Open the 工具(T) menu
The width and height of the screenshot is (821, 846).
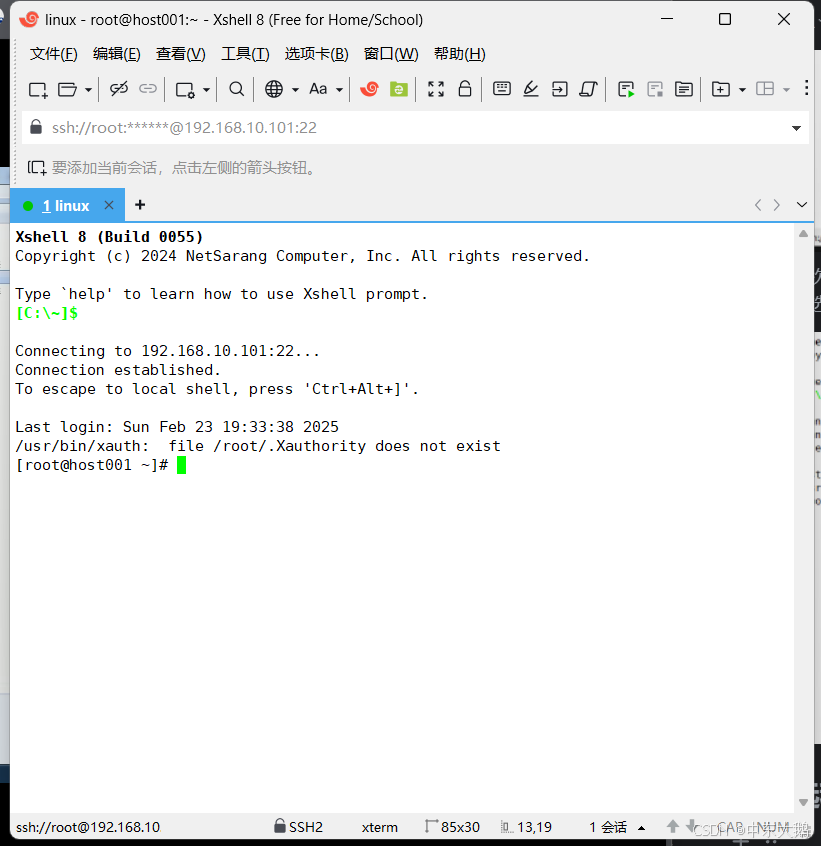(x=245, y=54)
